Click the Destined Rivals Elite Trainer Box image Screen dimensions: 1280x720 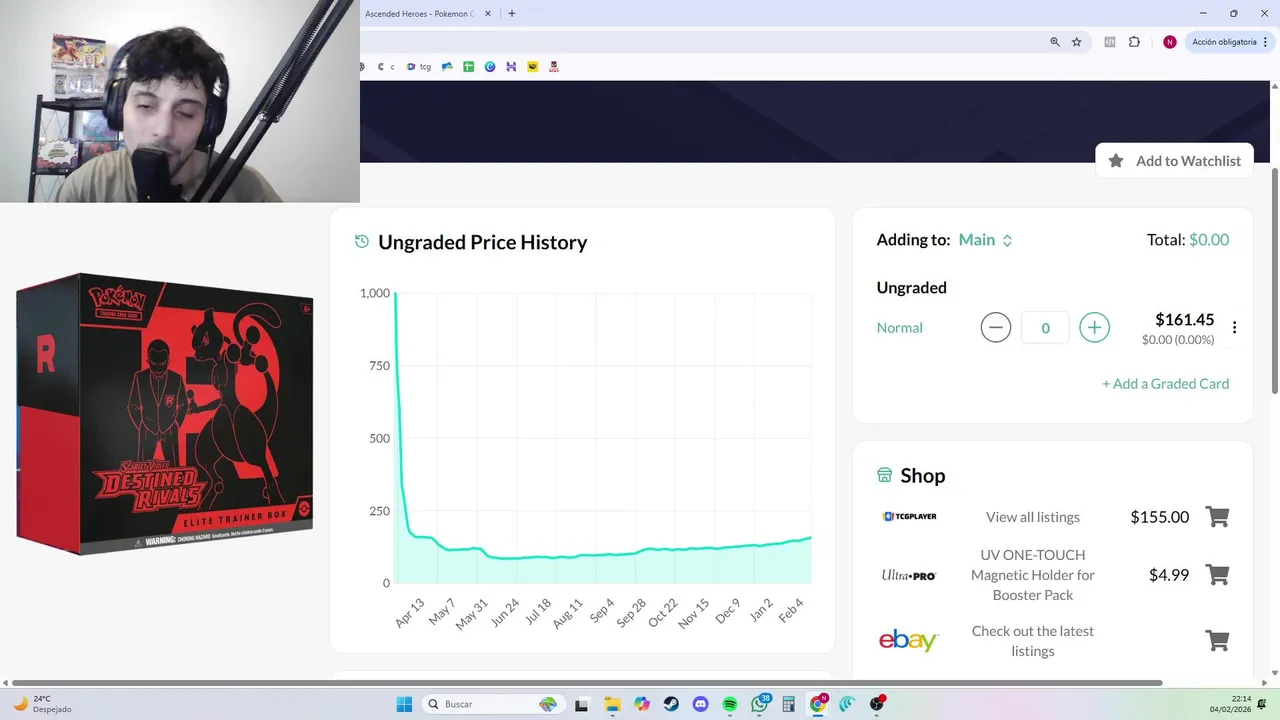pos(165,413)
